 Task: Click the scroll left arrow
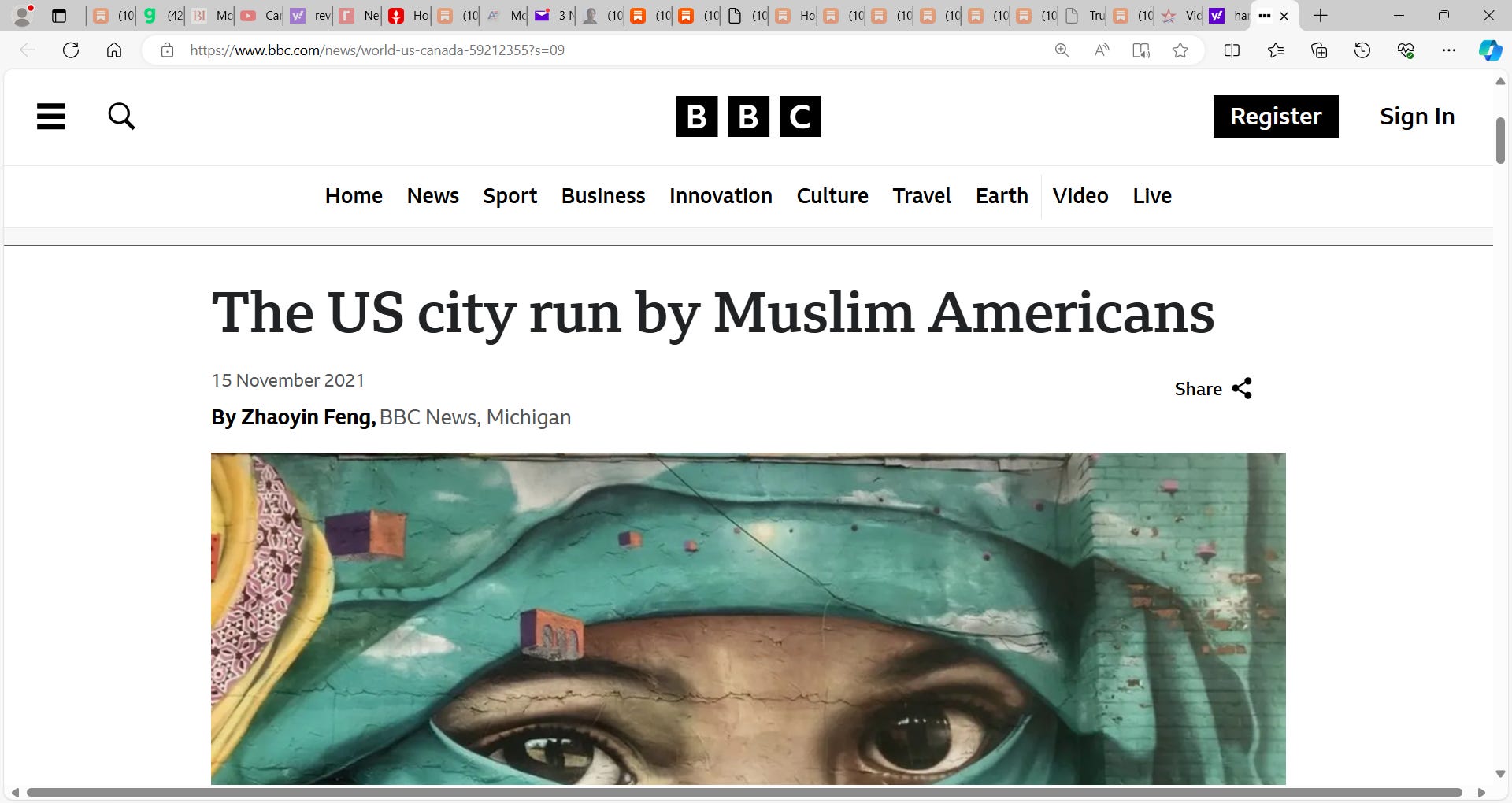tap(15, 793)
